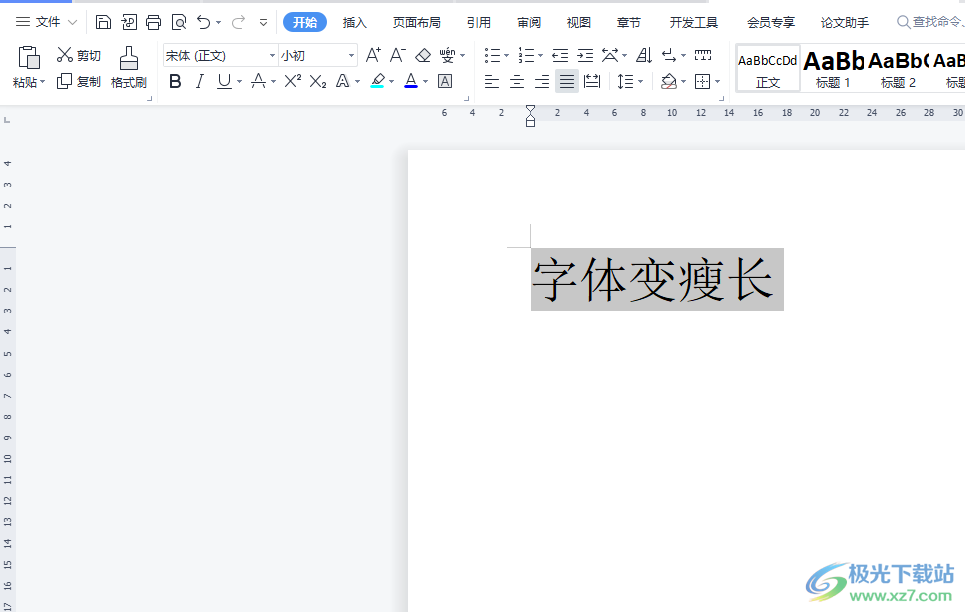This screenshot has height=612, width=965.
Task: Click the first-line indent marker on ruler
Action: point(530,108)
